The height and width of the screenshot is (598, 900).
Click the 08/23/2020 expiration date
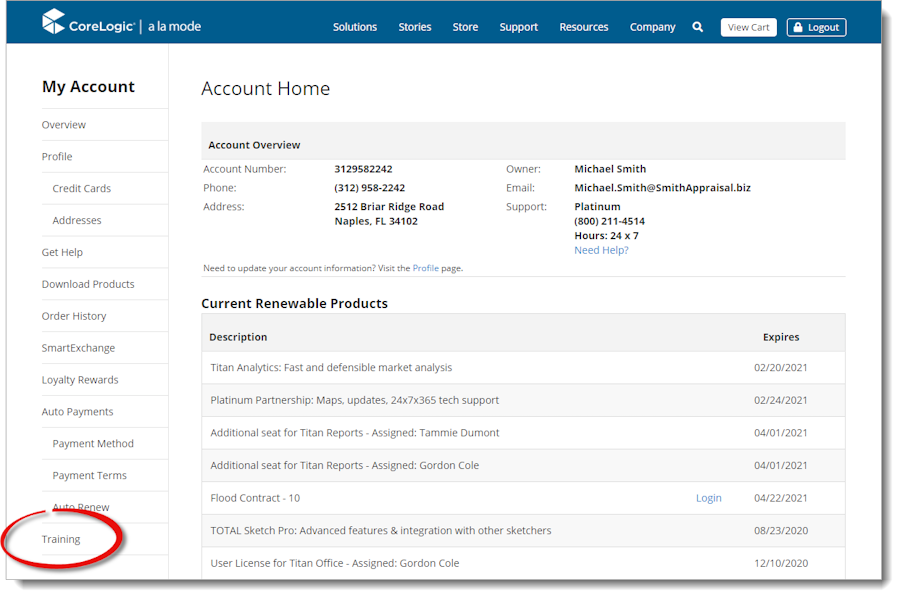tap(781, 531)
